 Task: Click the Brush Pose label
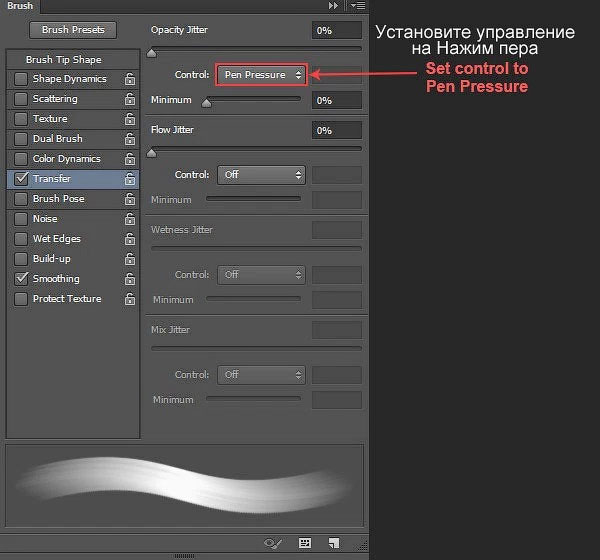[x=59, y=199]
